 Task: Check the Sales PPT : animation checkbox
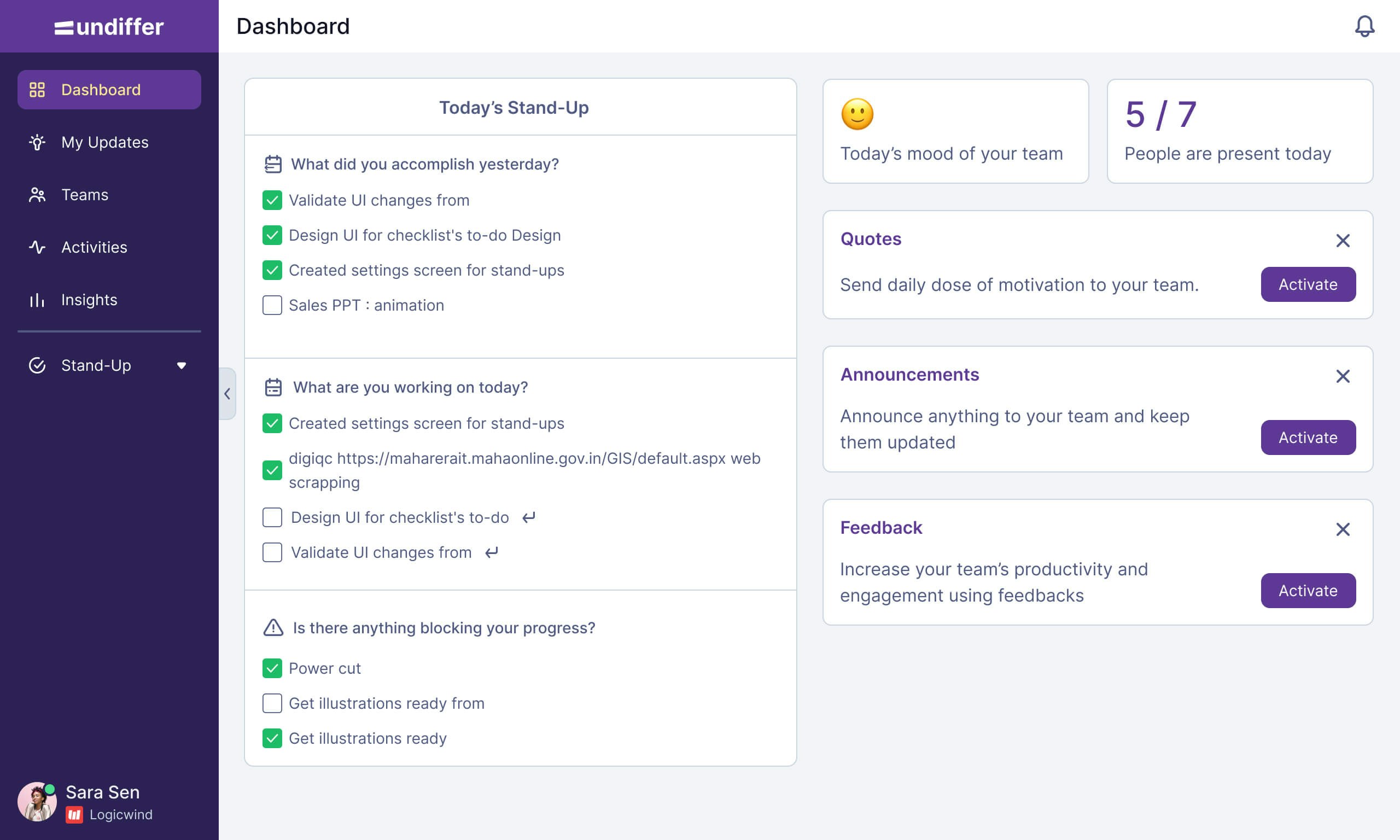click(x=272, y=305)
